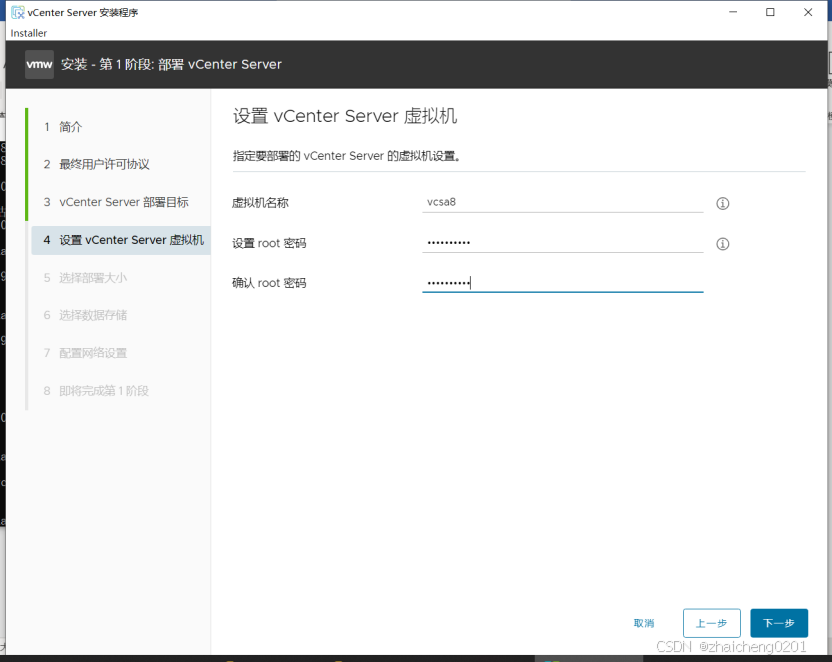Select step 4 设置 vCenter Server 虚拟机

click(x=121, y=240)
